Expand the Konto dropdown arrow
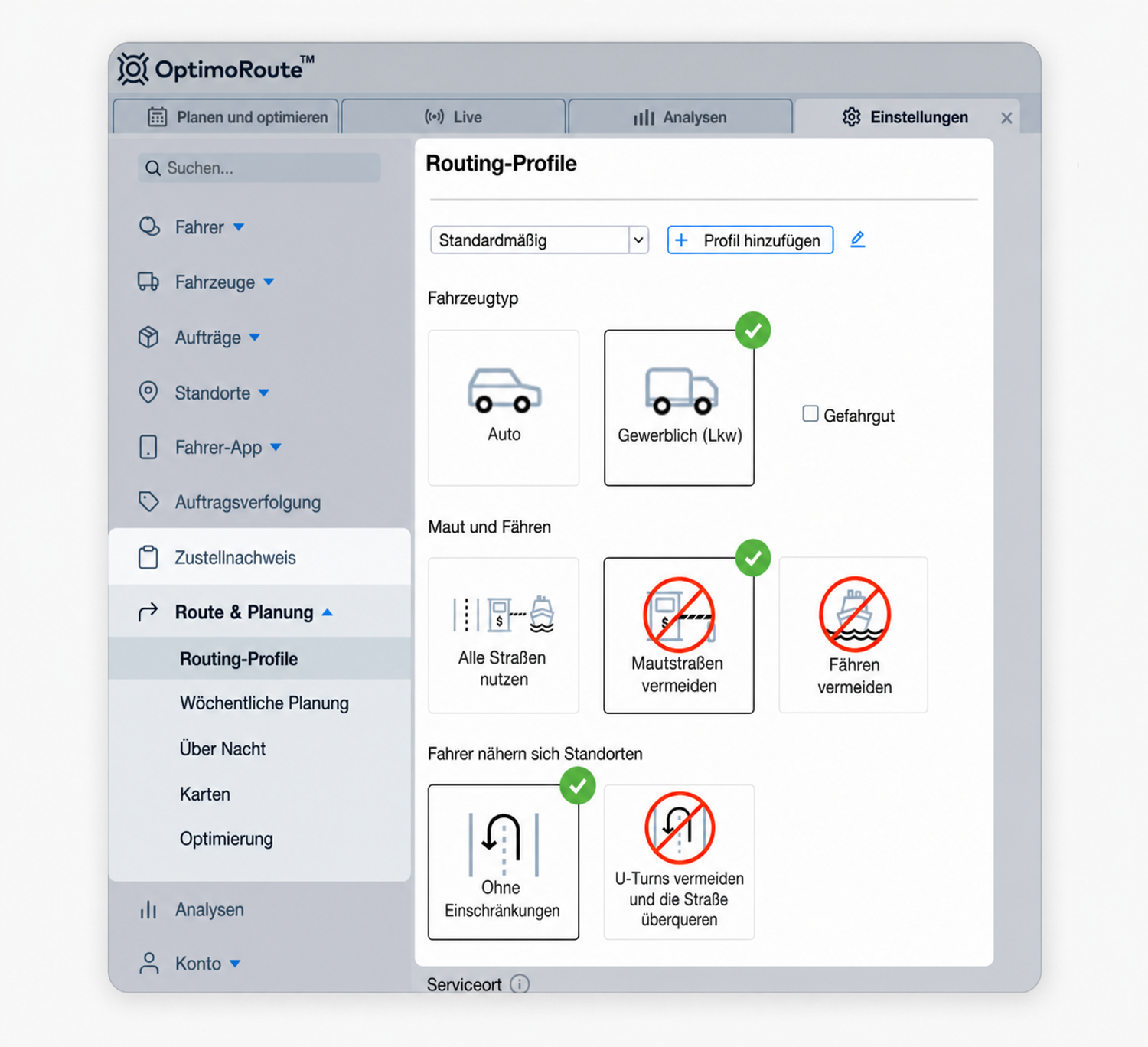The image size is (1148, 1047). click(x=235, y=964)
